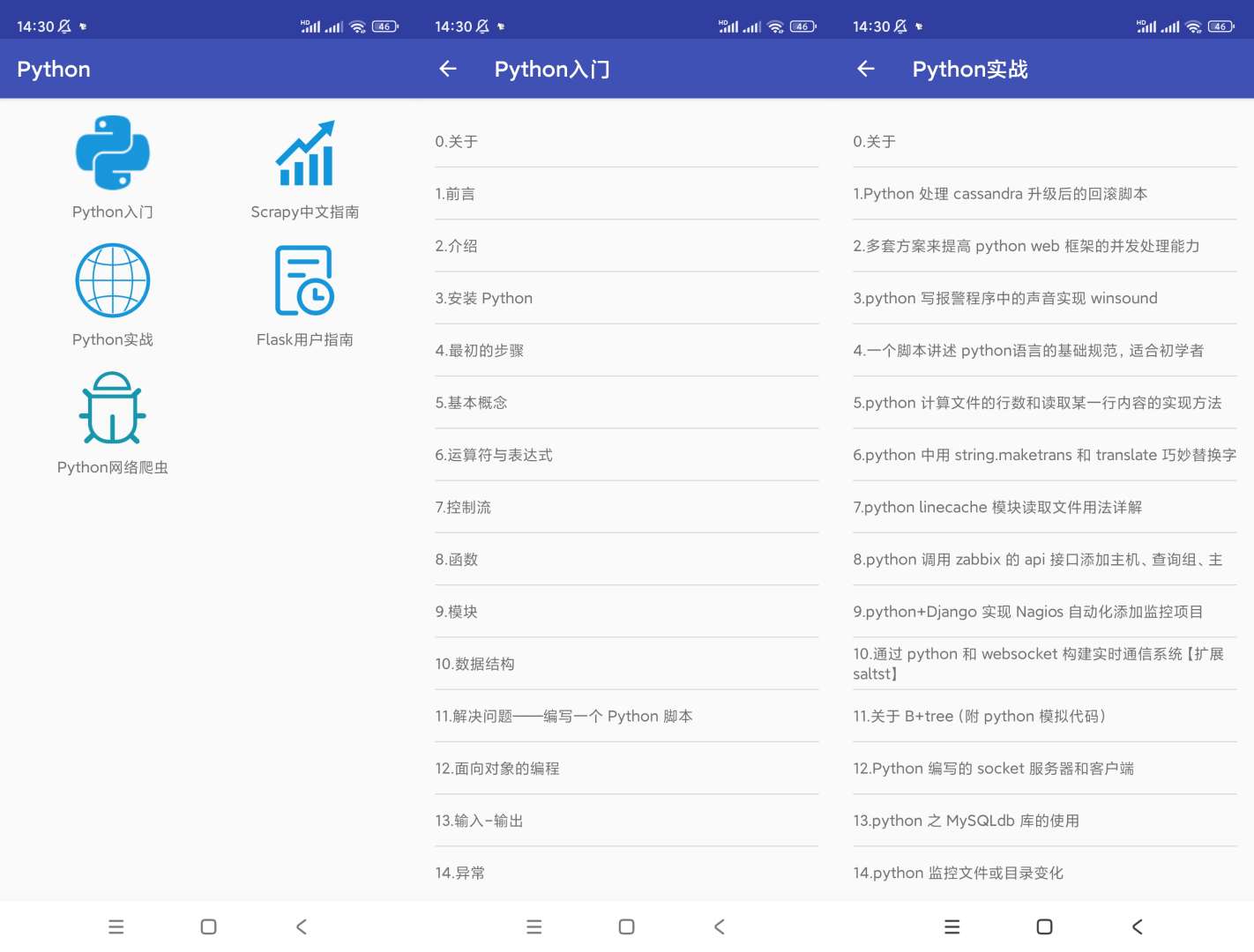Open chapter 5.基本概念
The height and width of the screenshot is (952, 1254).
tap(627, 403)
